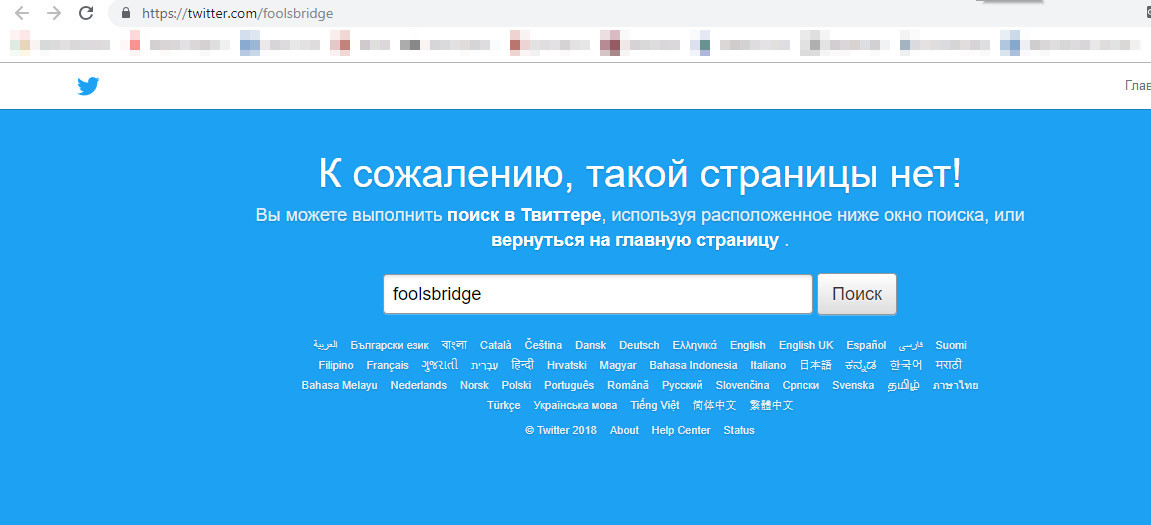
Task: Select 繁體中文 language link
Action: coord(771,405)
